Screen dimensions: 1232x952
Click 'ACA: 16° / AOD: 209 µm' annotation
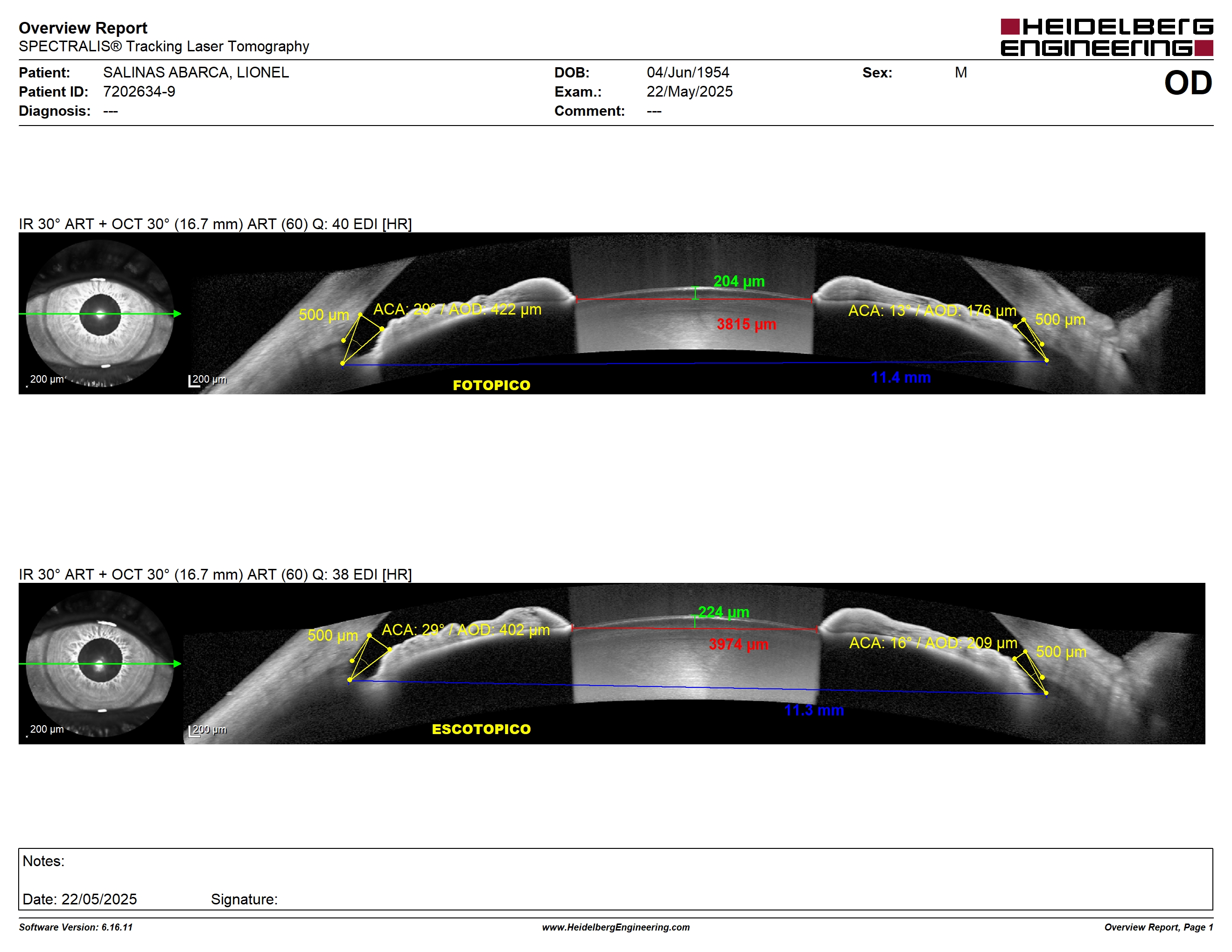coord(933,643)
